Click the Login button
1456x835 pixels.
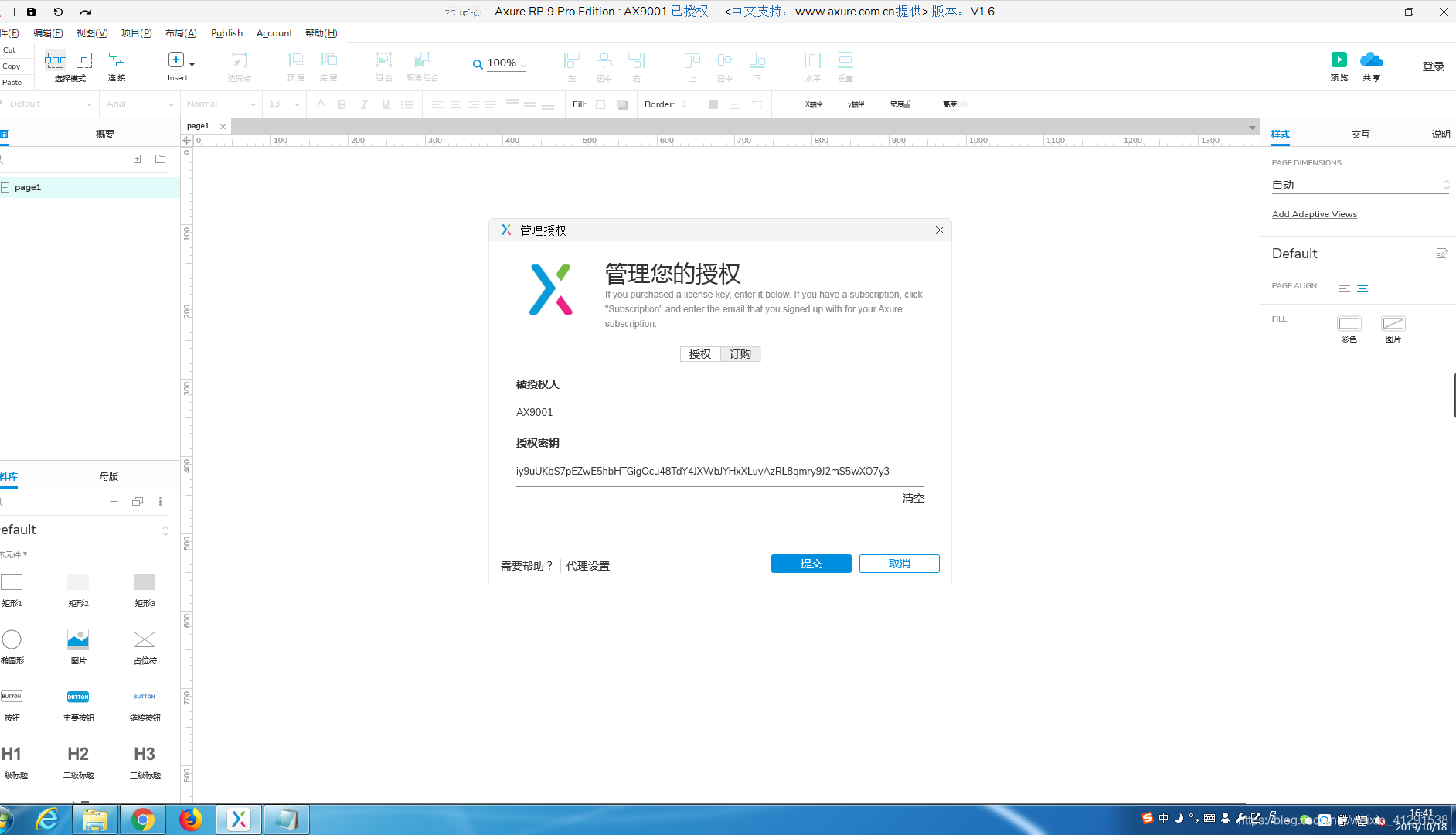1434,66
